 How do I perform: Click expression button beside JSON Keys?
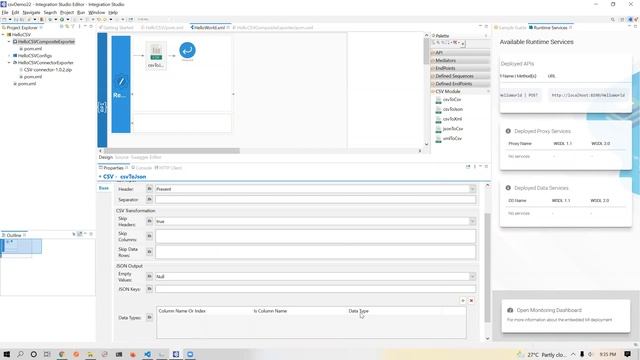[x=149, y=289]
